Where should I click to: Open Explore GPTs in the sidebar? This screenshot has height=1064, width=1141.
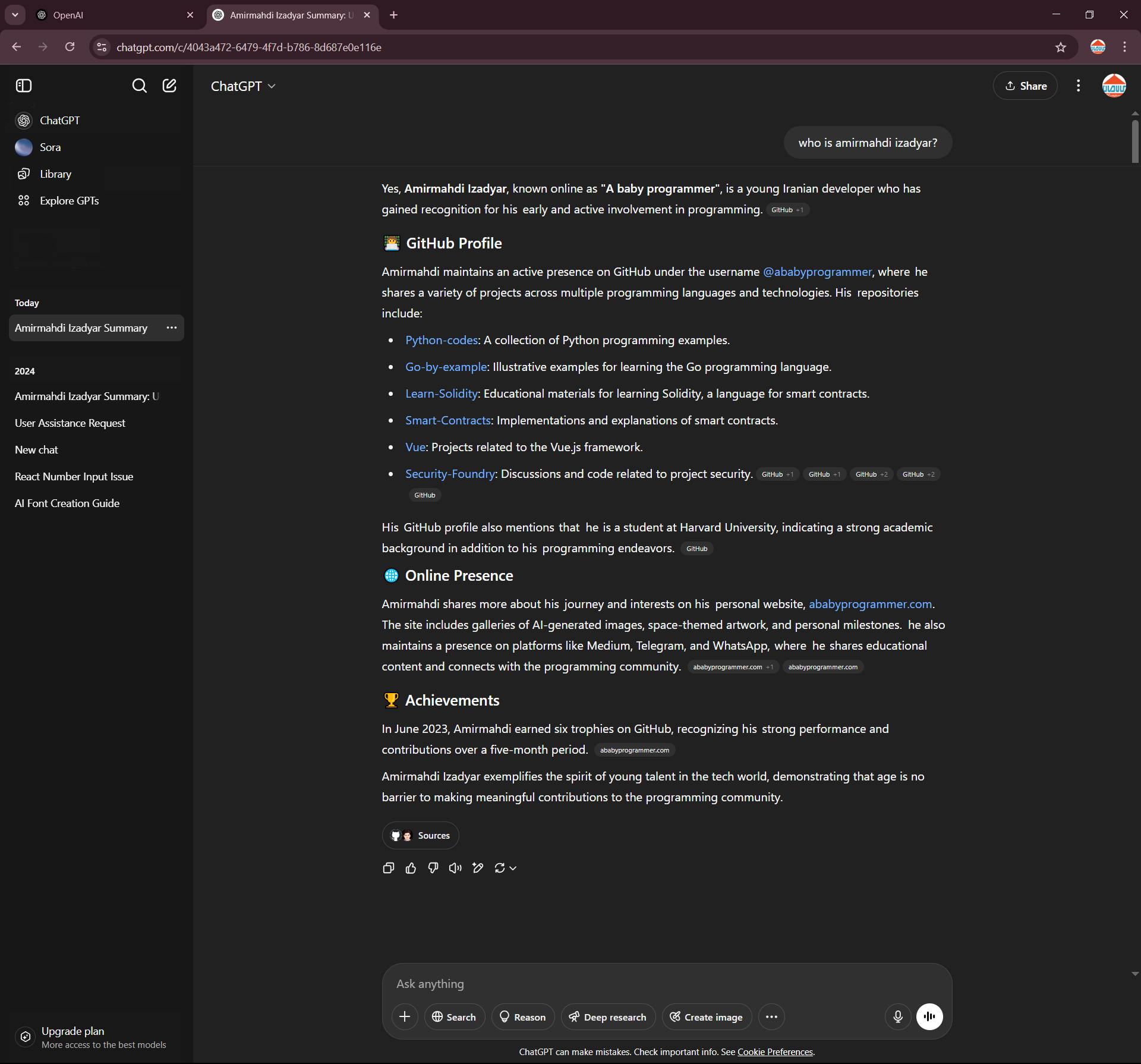pyautogui.click(x=96, y=200)
